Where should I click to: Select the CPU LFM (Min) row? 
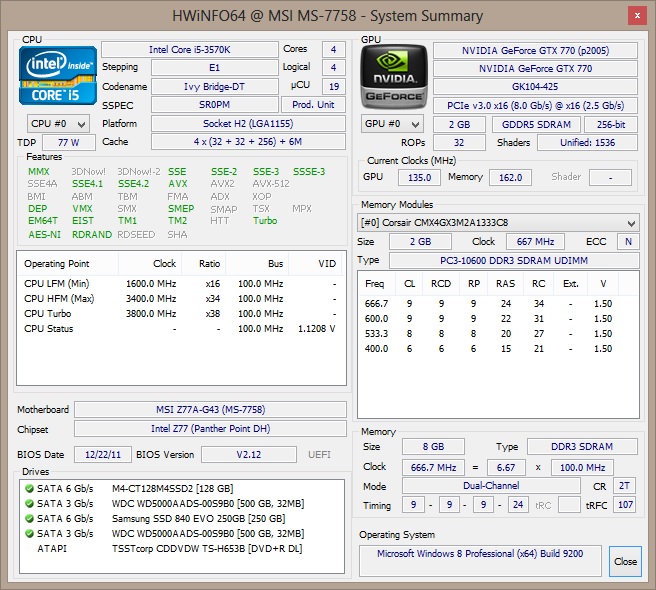click(x=181, y=284)
